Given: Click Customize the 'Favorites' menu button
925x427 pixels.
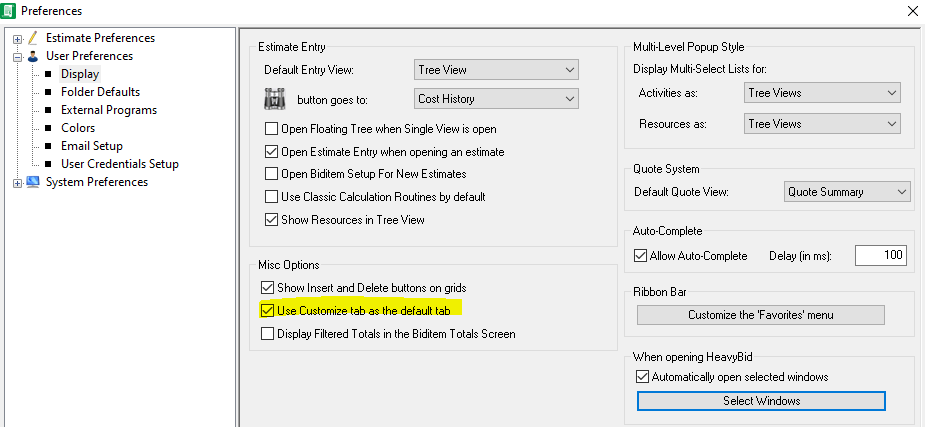Looking at the screenshot, I should pyautogui.click(x=761, y=315).
